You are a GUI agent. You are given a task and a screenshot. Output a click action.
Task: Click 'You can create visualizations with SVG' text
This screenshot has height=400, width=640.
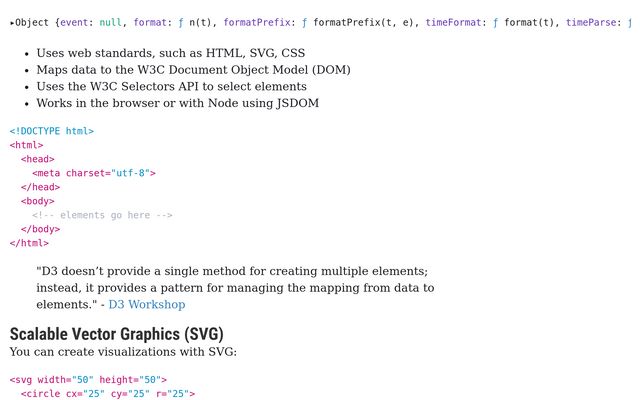pos(123,352)
